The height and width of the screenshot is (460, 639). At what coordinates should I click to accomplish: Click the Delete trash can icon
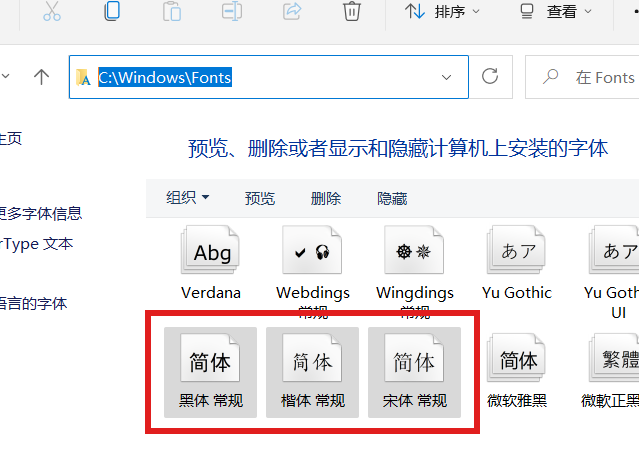coord(352,12)
